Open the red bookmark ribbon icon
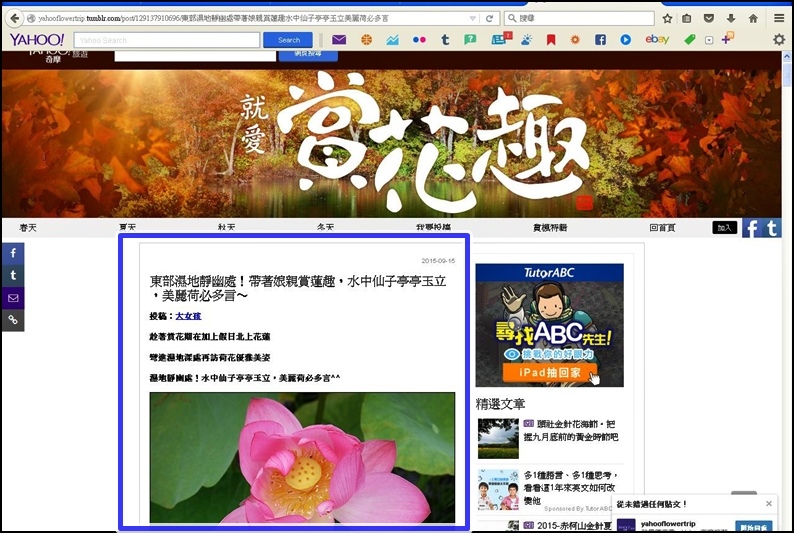The image size is (794, 534). click(551, 39)
